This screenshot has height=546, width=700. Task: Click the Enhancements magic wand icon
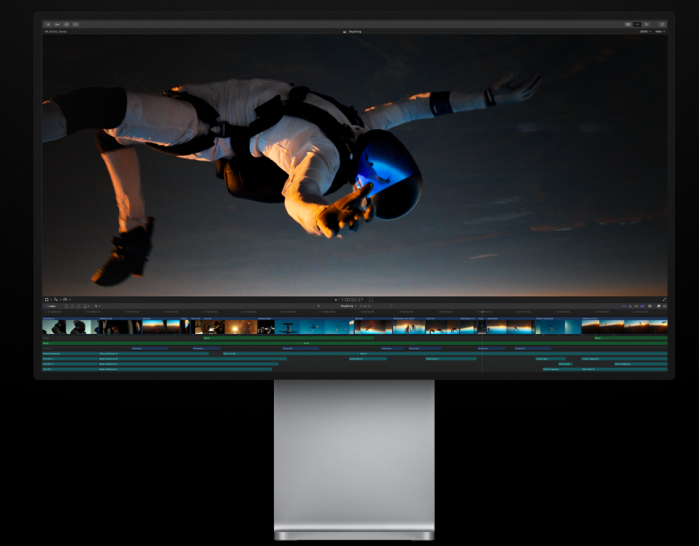coord(56,299)
